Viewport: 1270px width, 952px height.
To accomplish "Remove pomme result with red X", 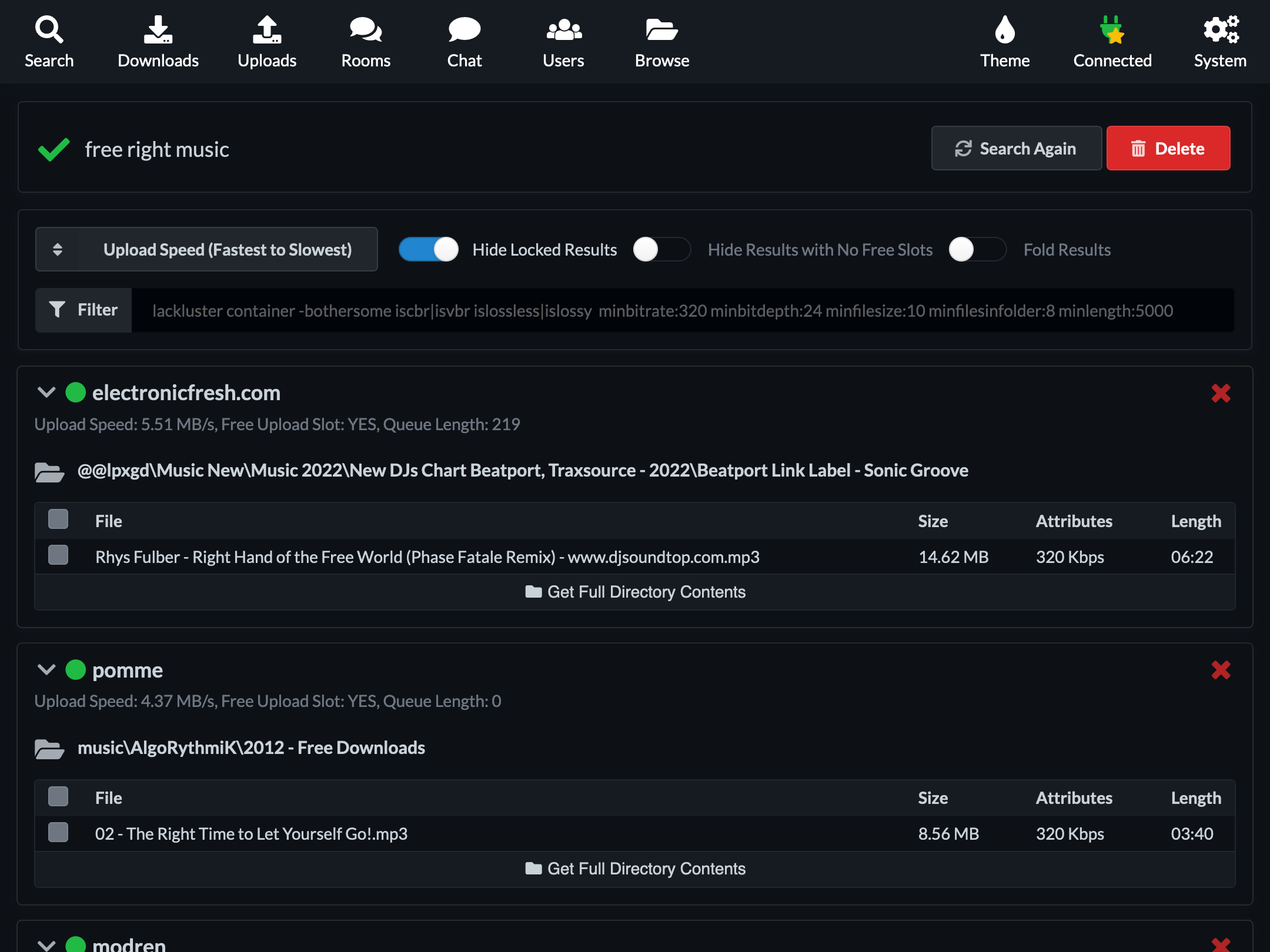I will 1221,670.
